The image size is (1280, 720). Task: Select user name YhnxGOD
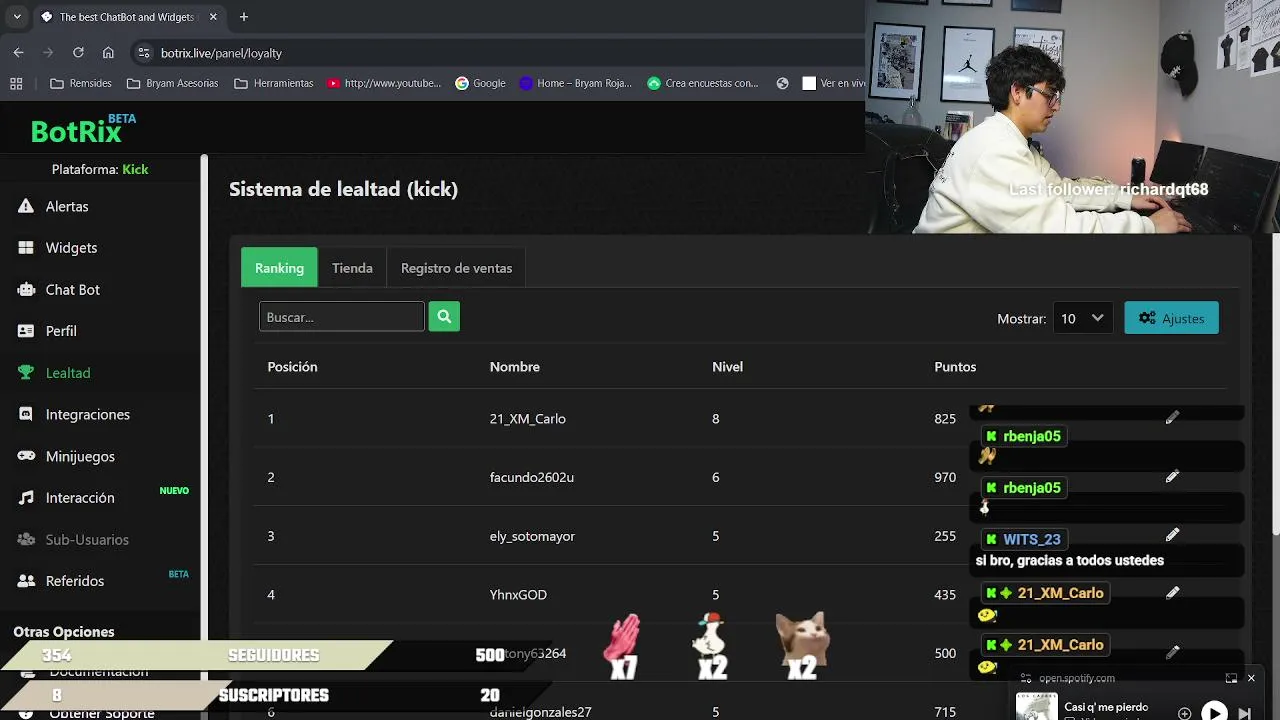tap(518, 595)
